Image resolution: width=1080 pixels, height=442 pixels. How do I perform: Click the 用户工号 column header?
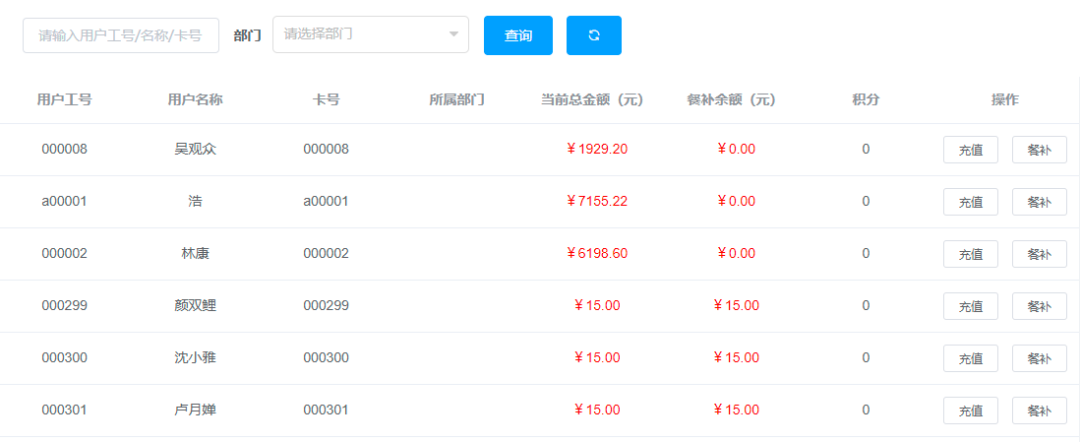click(65, 99)
